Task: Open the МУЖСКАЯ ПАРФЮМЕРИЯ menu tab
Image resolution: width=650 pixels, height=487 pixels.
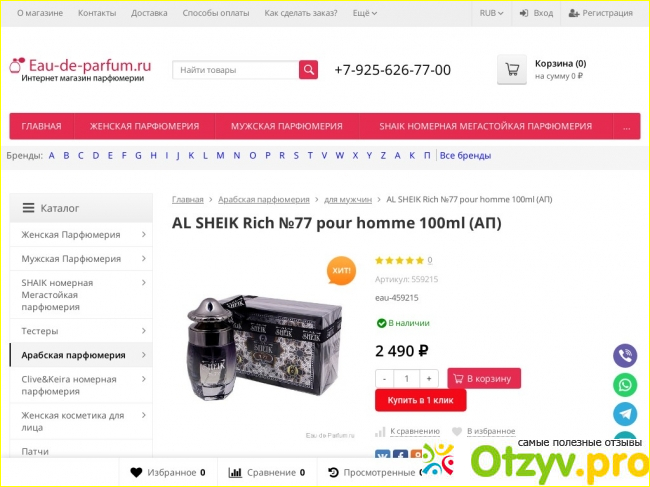Action: click(287, 126)
